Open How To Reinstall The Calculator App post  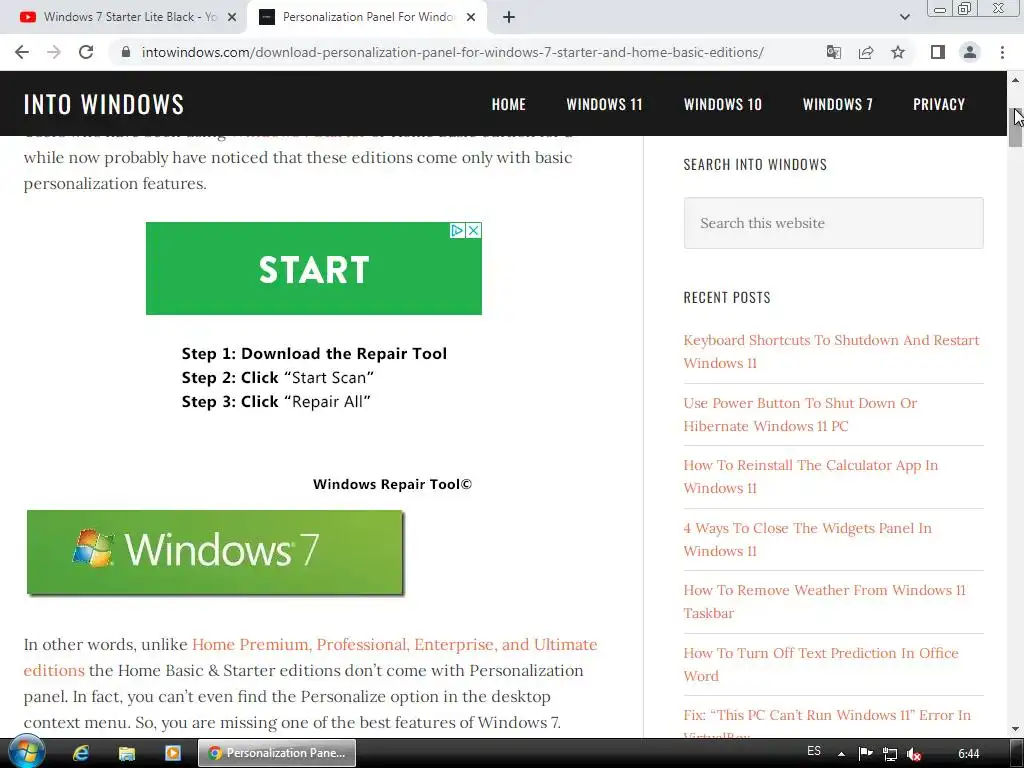point(810,477)
